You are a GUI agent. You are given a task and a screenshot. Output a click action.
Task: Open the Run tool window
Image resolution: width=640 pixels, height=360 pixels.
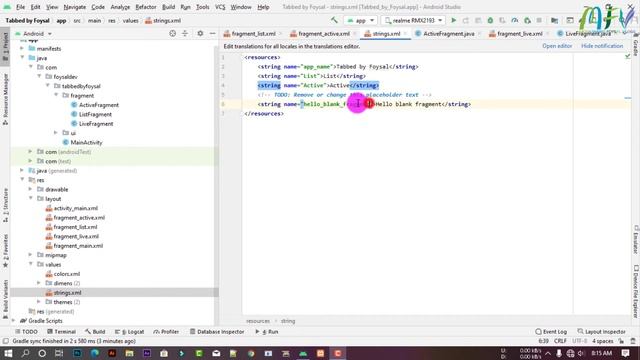267,332
